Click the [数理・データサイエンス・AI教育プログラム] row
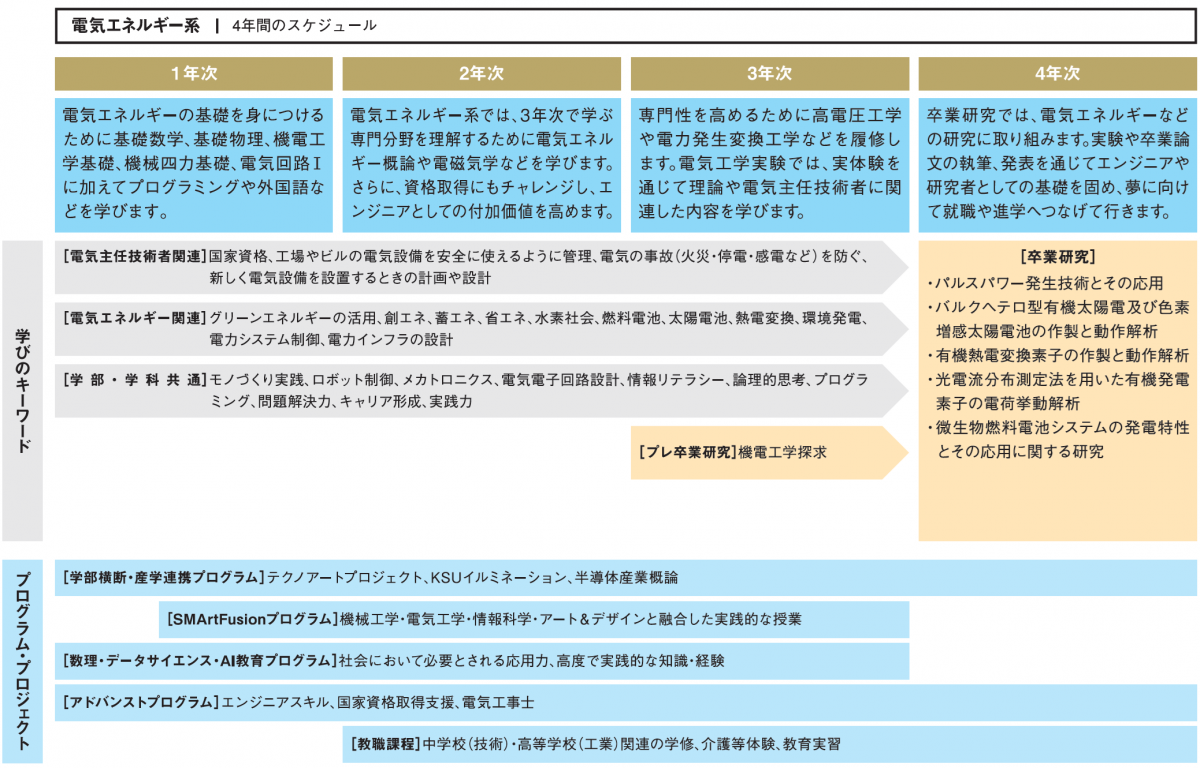This screenshot has width=1200, height=768. (482, 661)
